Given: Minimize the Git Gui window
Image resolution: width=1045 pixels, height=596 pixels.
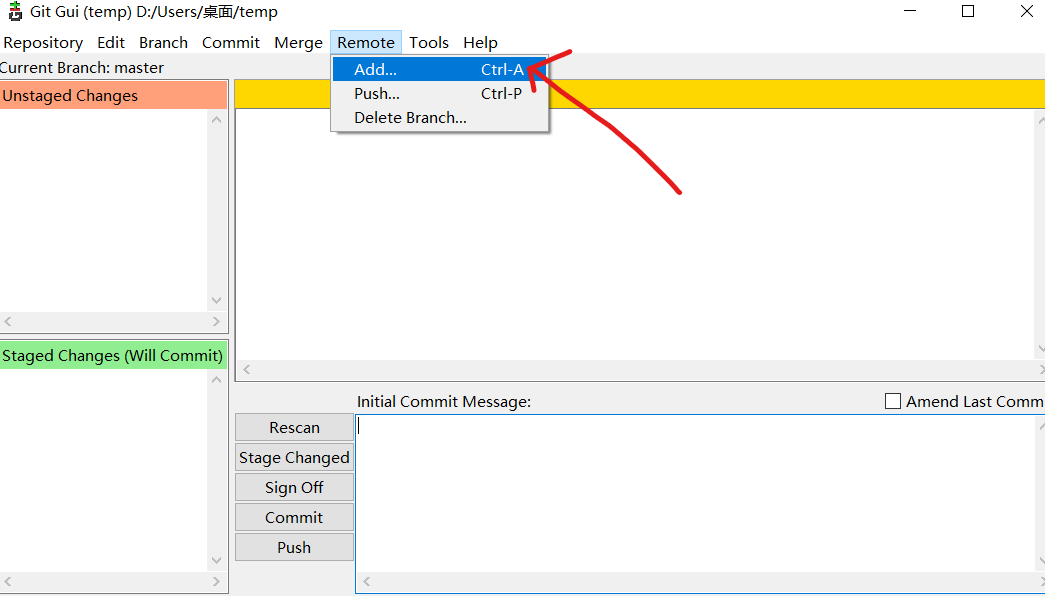Looking at the screenshot, I should pyautogui.click(x=910, y=11).
